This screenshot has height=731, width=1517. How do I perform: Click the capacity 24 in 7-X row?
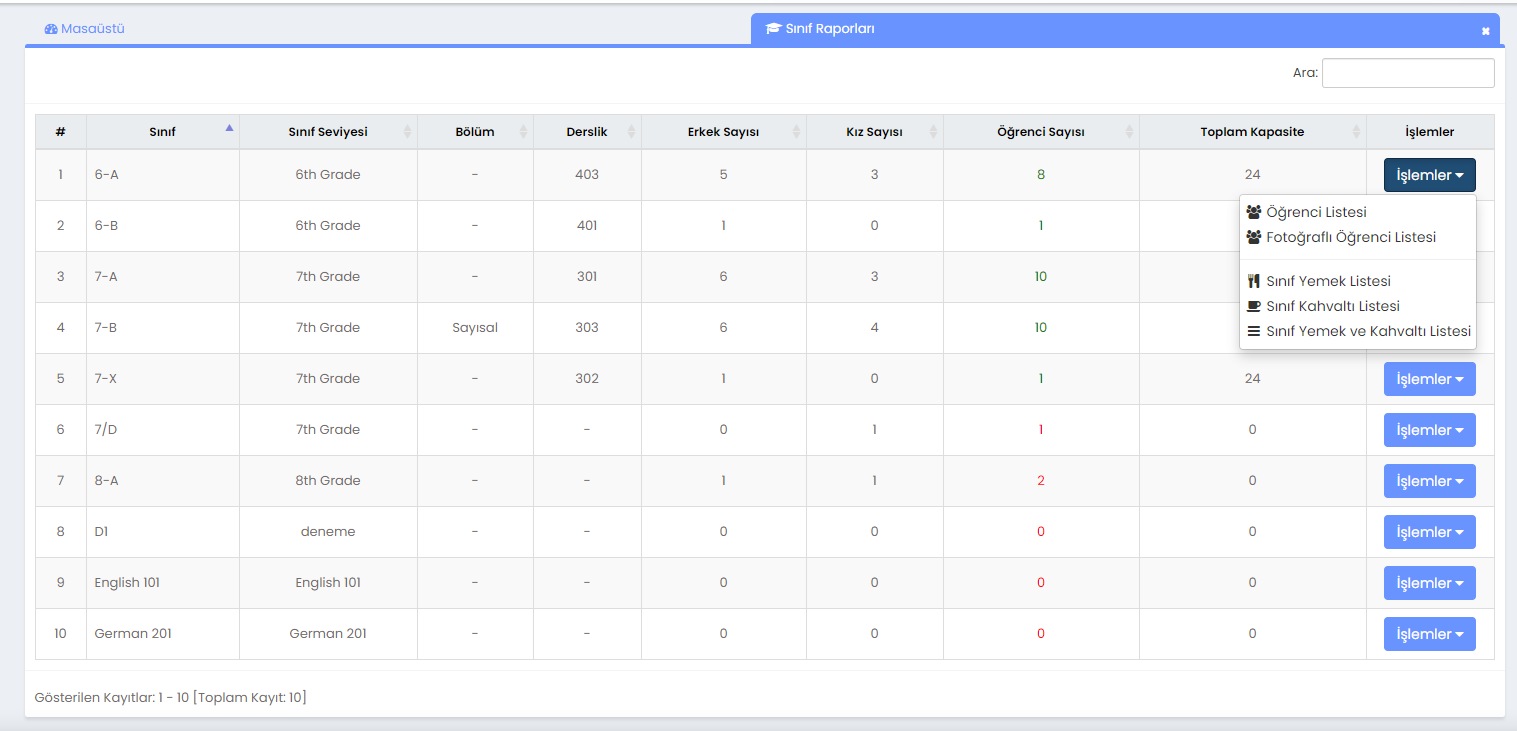coord(1253,379)
